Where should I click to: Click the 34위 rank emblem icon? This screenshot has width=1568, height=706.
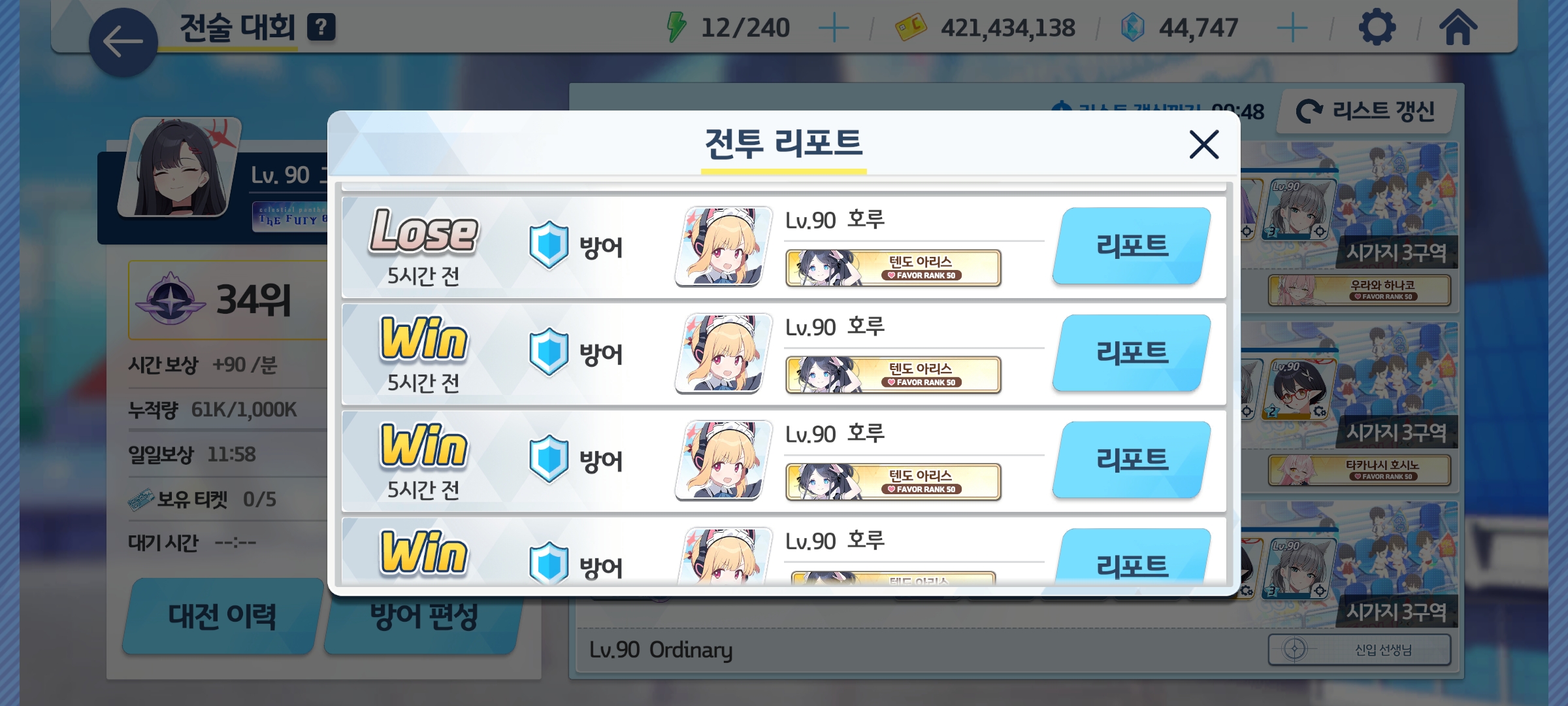[170, 299]
